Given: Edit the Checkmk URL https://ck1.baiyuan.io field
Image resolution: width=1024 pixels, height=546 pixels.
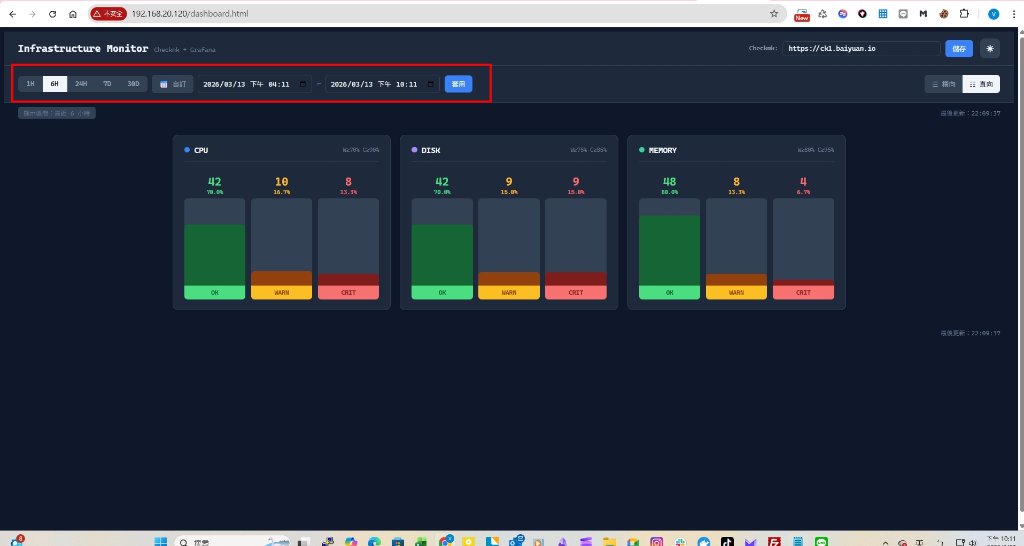Looking at the screenshot, I should [x=861, y=48].
